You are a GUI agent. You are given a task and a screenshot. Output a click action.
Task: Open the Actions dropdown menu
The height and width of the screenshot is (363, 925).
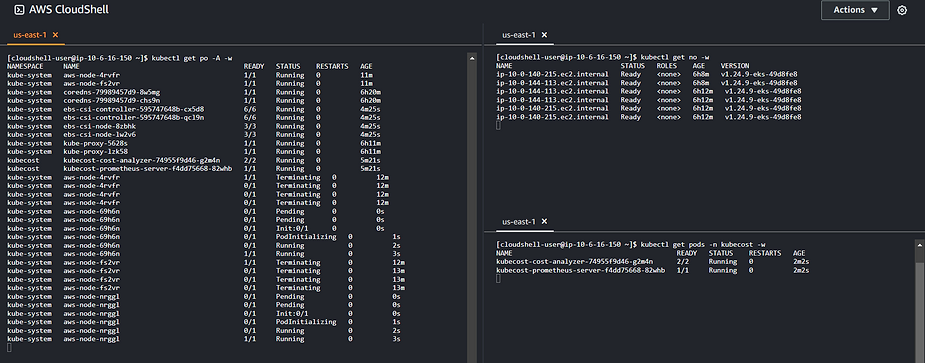click(855, 10)
